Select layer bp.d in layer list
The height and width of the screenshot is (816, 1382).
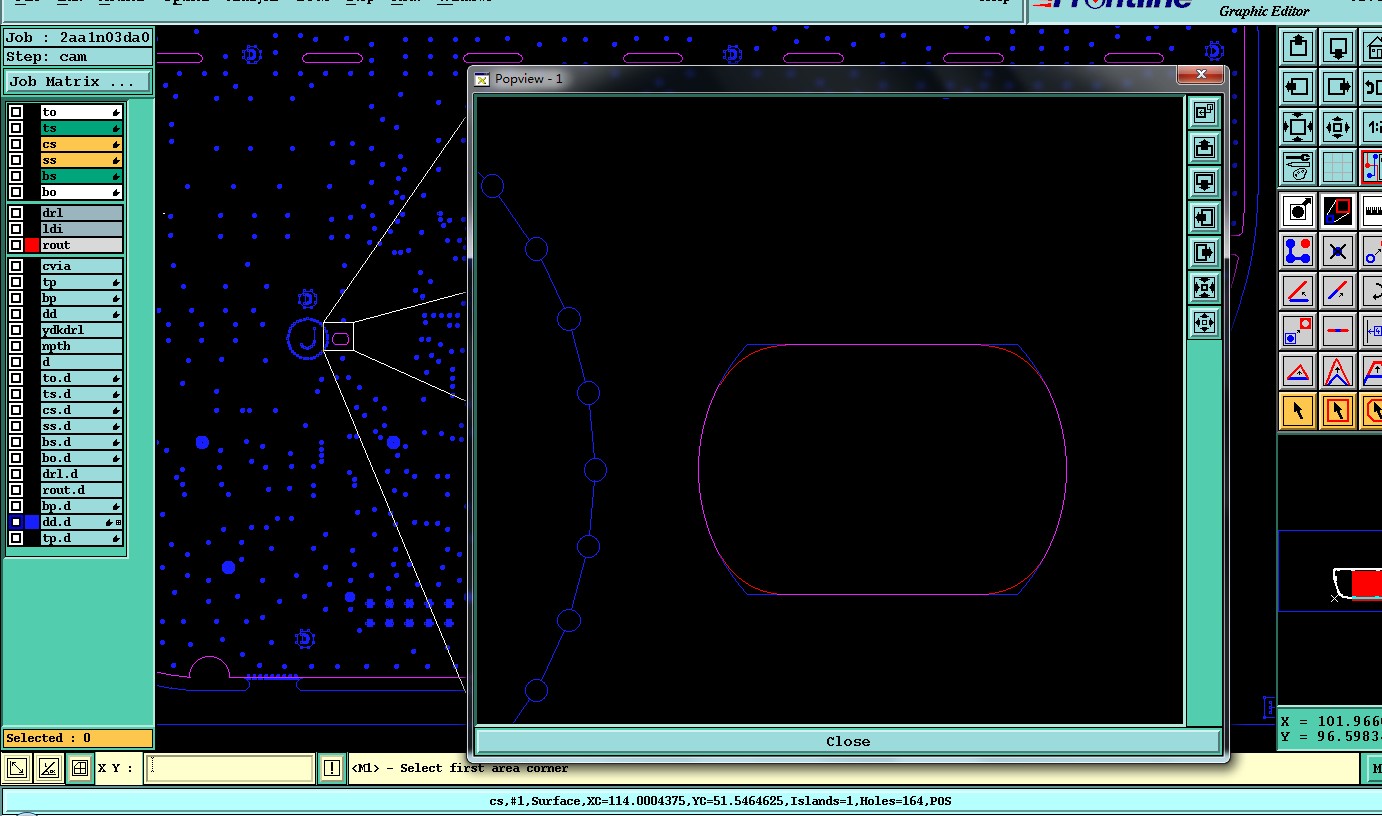click(x=81, y=506)
